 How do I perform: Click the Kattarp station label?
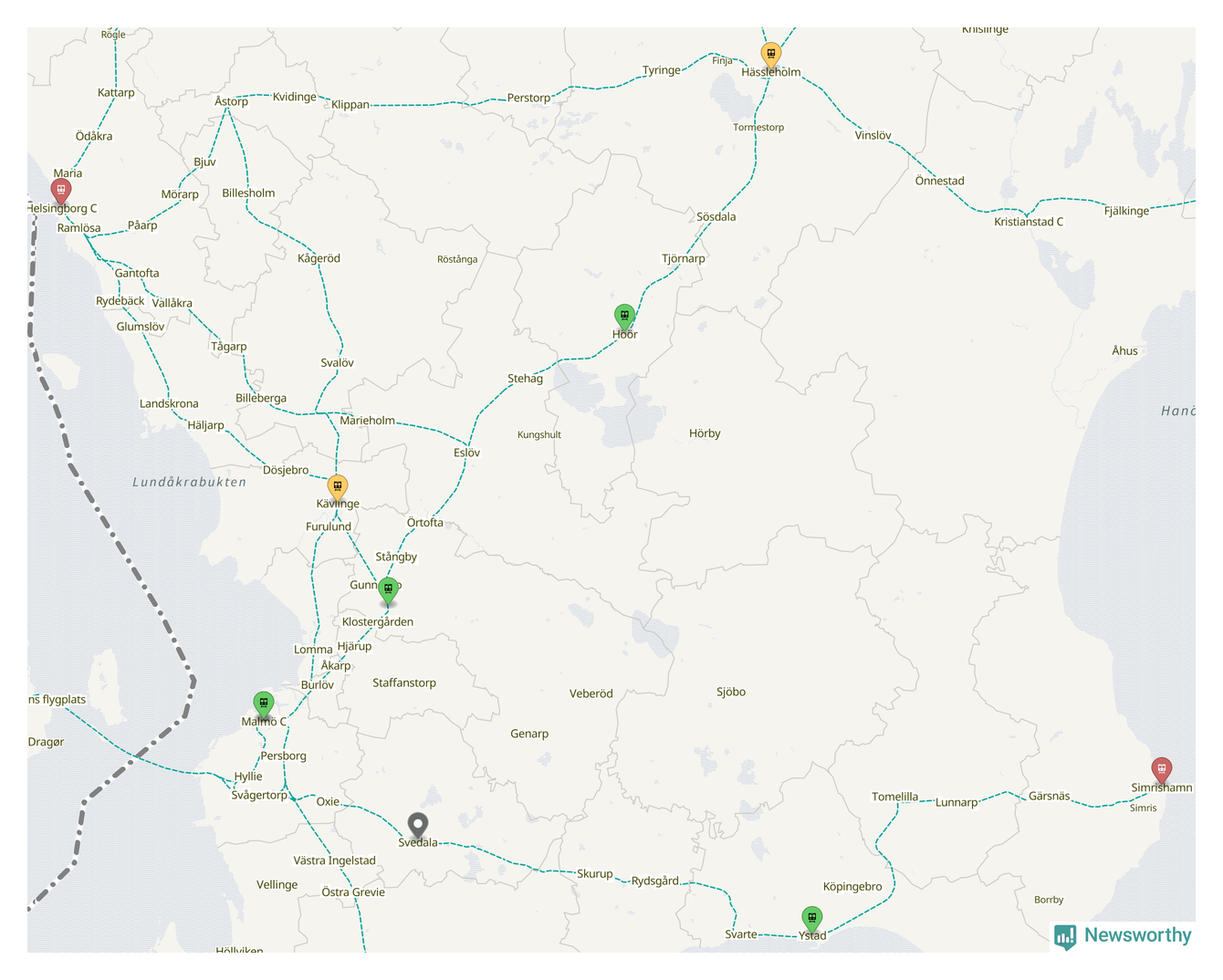[x=116, y=93]
